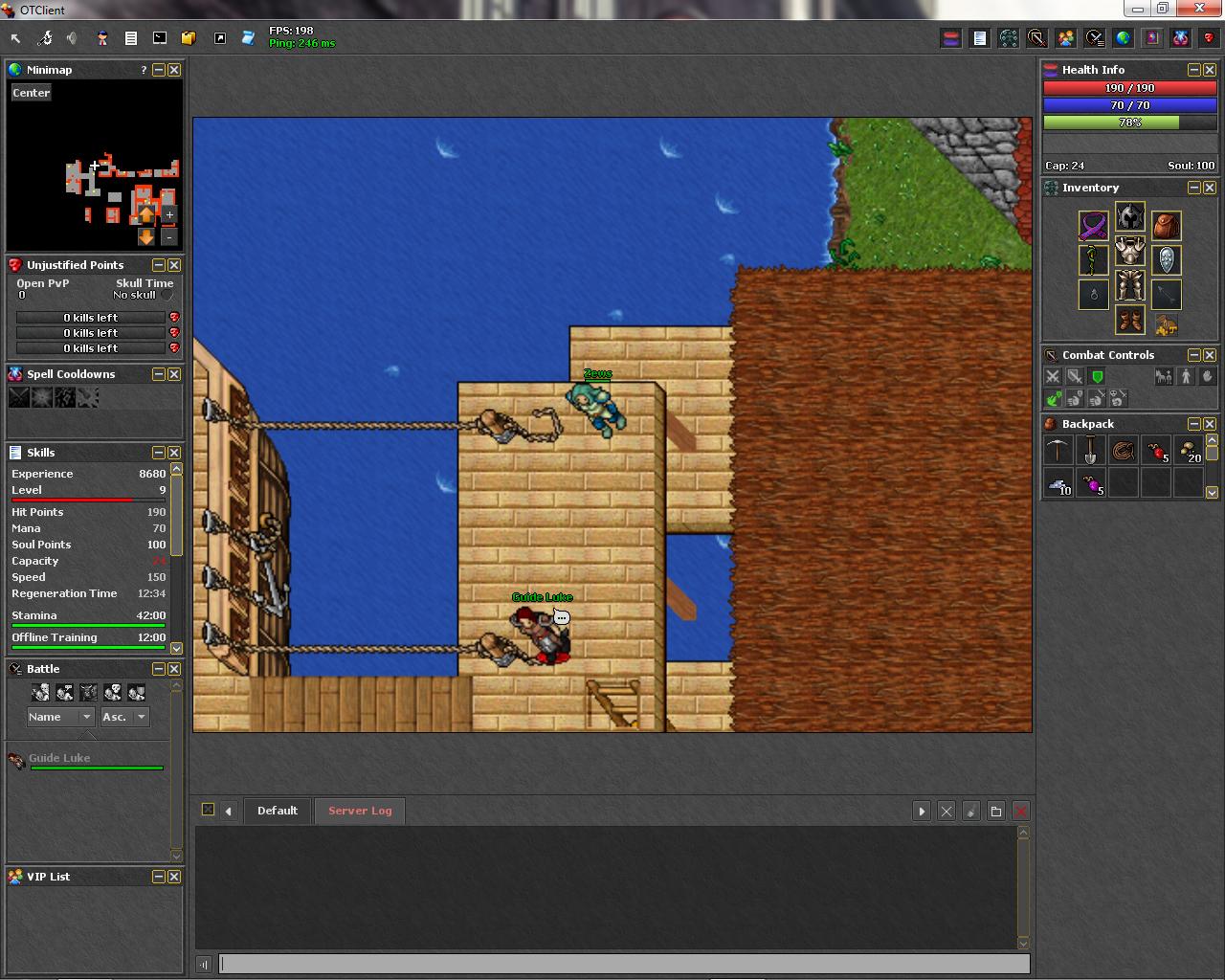Click the Backpack scroll-down arrow
1225x980 pixels.
coord(1212,493)
